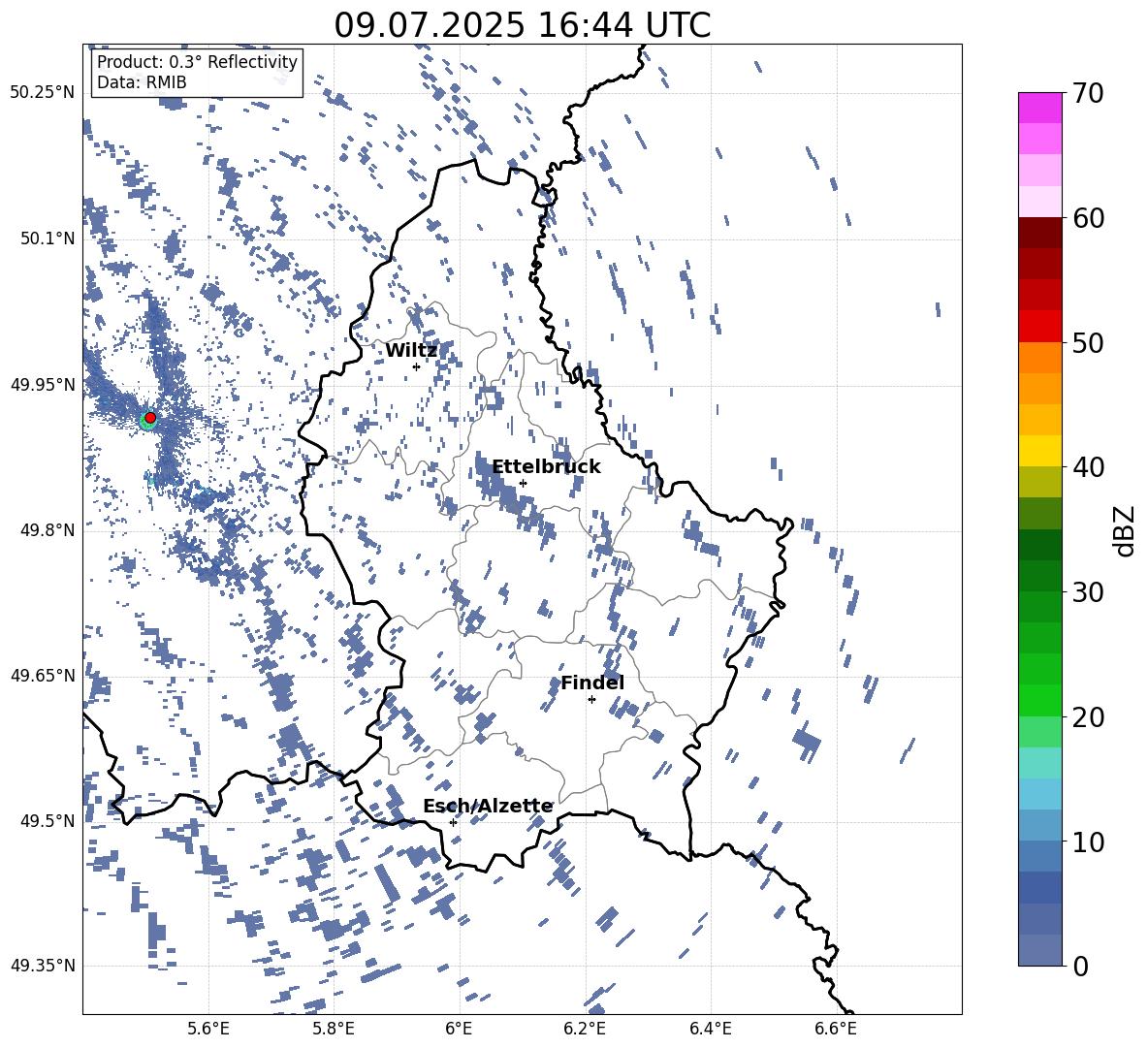Click the 5.6°E longitude label
Viewport: 1148px width, 1048px height.
click(207, 1029)
